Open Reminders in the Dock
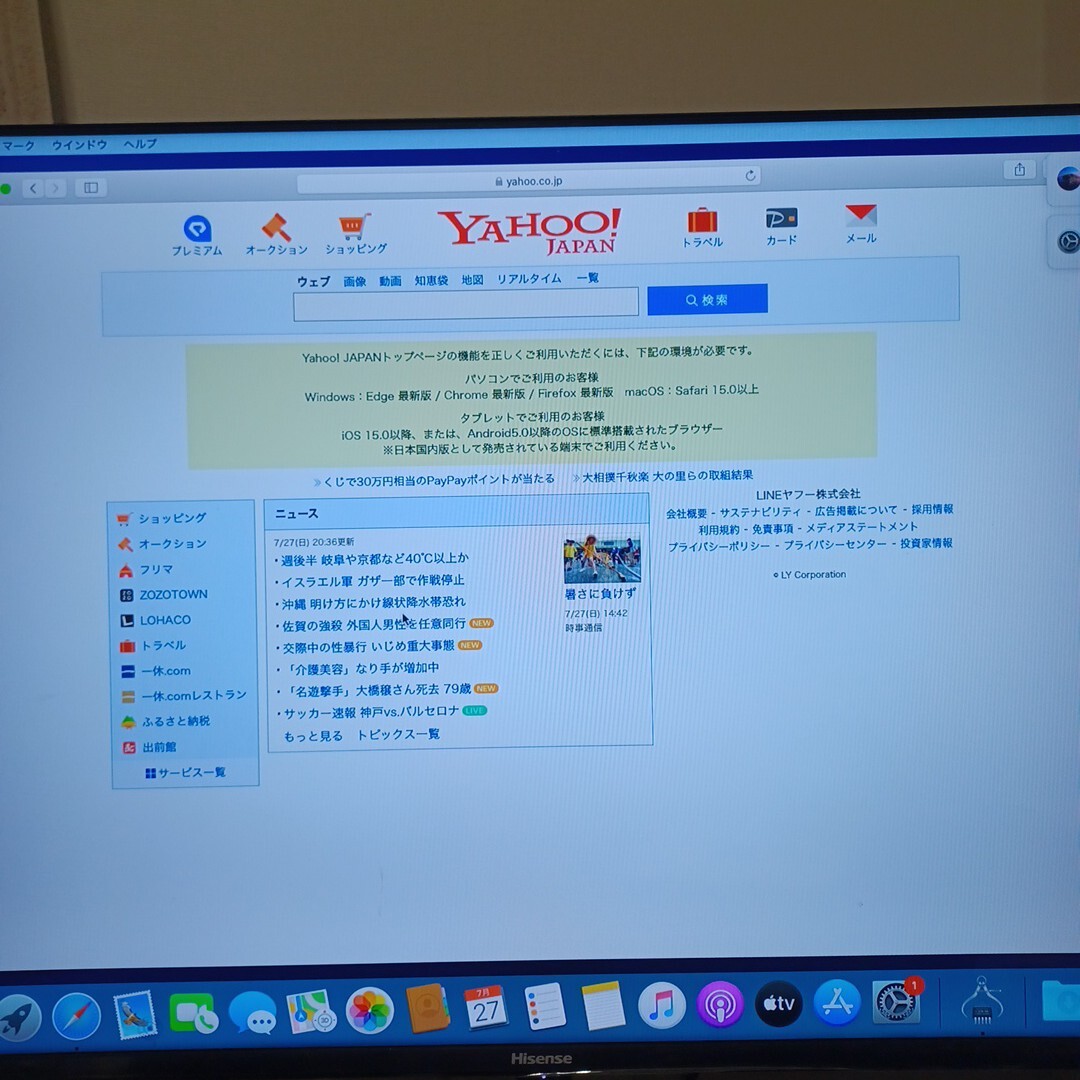 [x=544, y=1006]
